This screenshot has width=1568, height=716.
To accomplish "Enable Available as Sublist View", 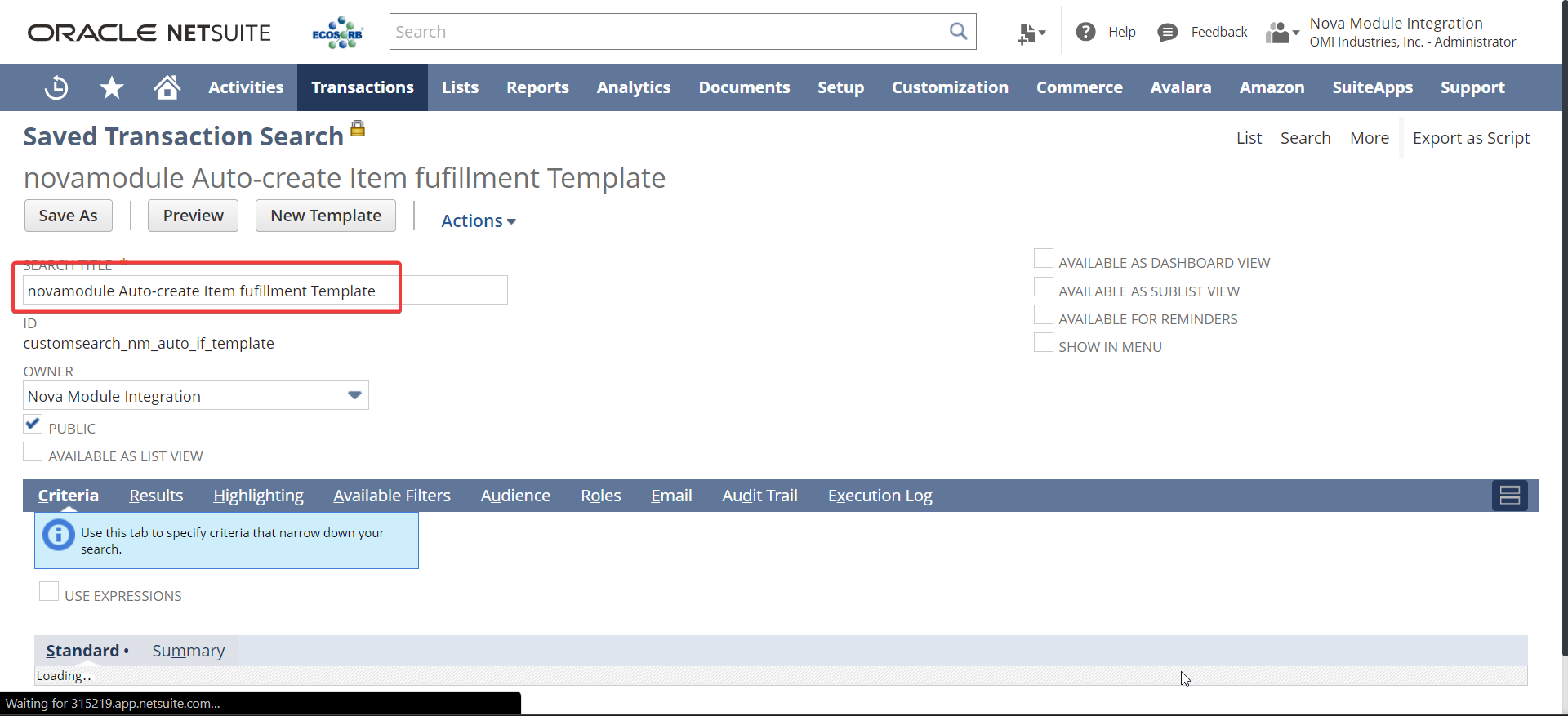I will click(1044, 287).
